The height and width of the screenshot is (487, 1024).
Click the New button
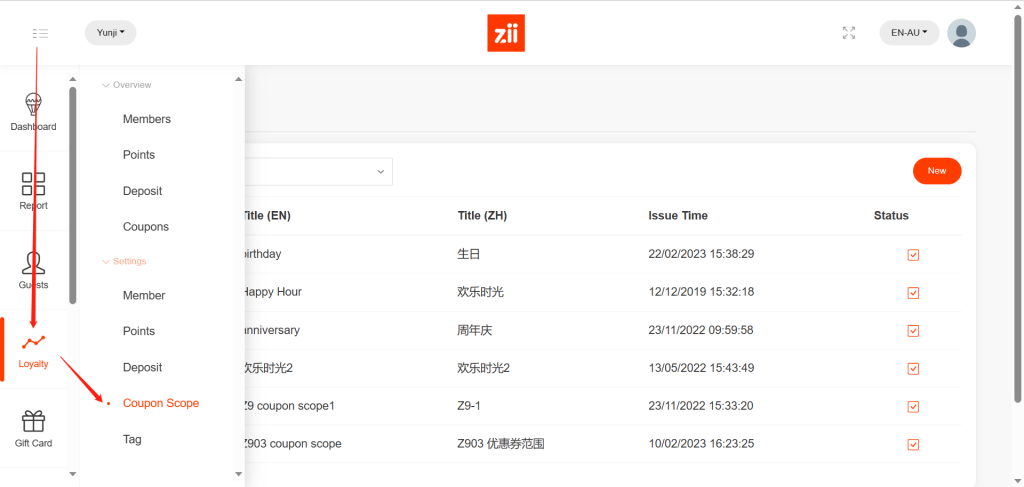point(936,171)
